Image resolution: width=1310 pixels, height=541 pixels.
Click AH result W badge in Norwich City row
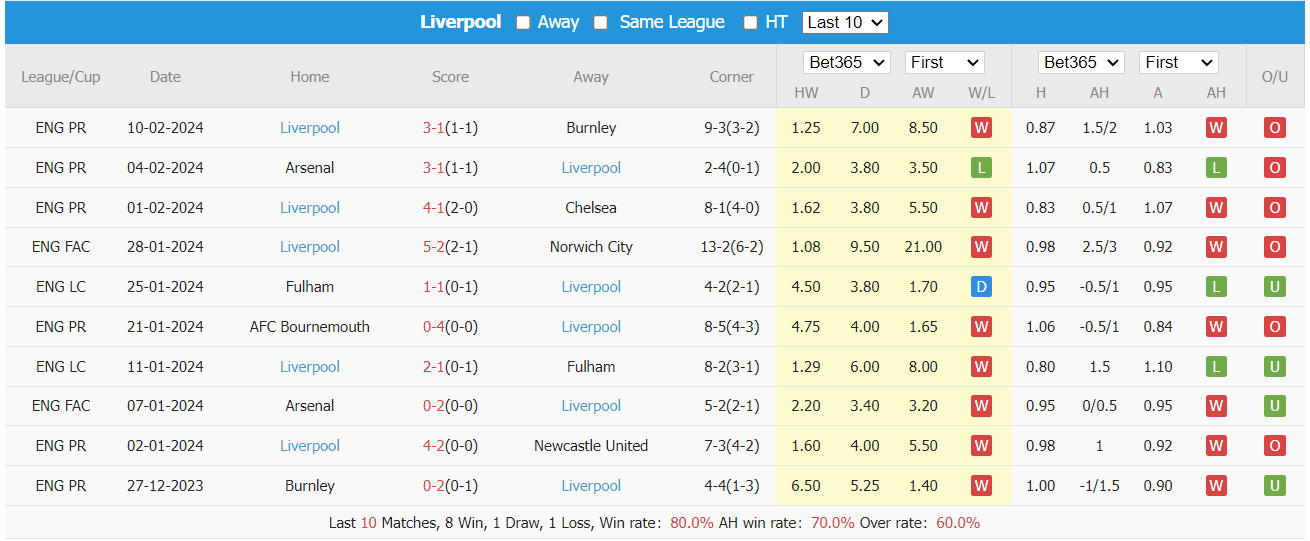point(1216,247)
